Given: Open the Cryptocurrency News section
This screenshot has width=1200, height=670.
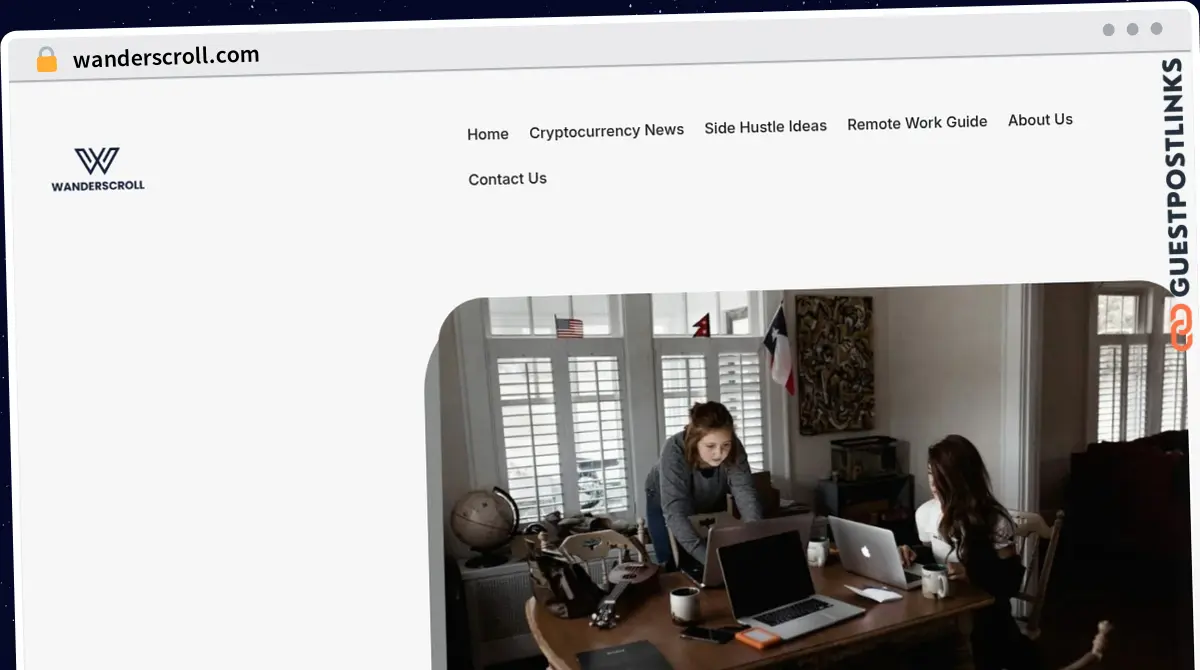Looking at the screenshot, I should click(606, 130).
